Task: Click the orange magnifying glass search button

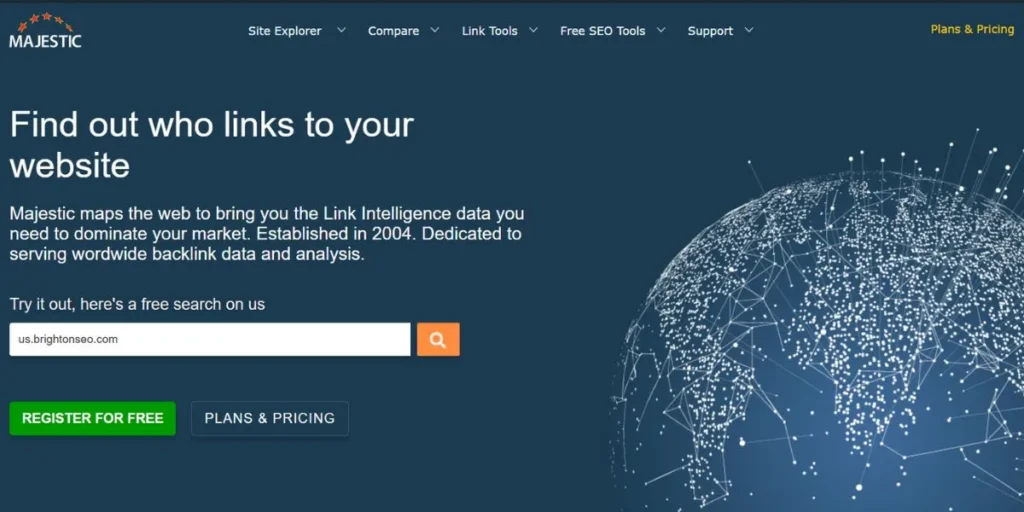Action: click(x=438, y=340)
